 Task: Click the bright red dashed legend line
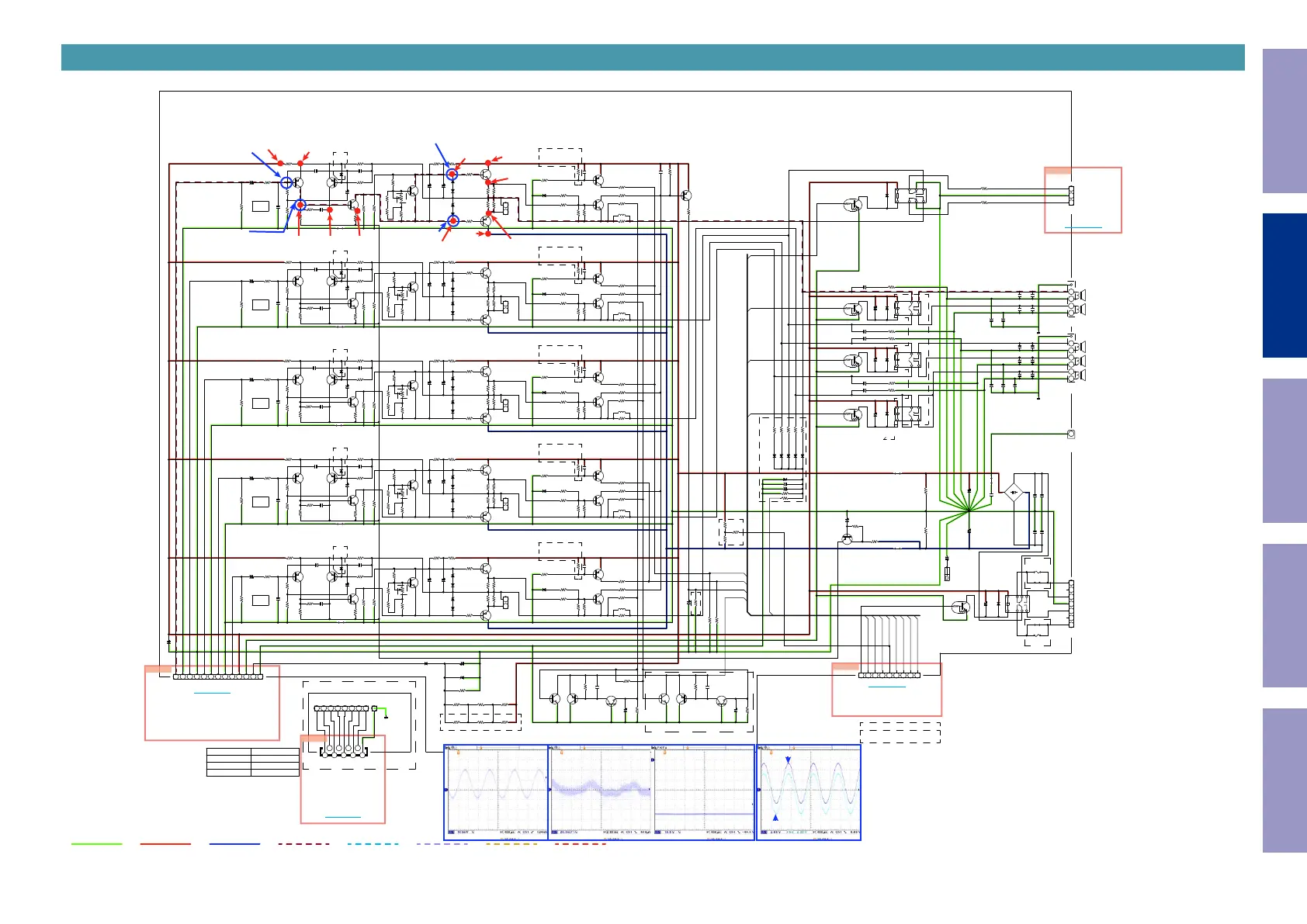580,844
